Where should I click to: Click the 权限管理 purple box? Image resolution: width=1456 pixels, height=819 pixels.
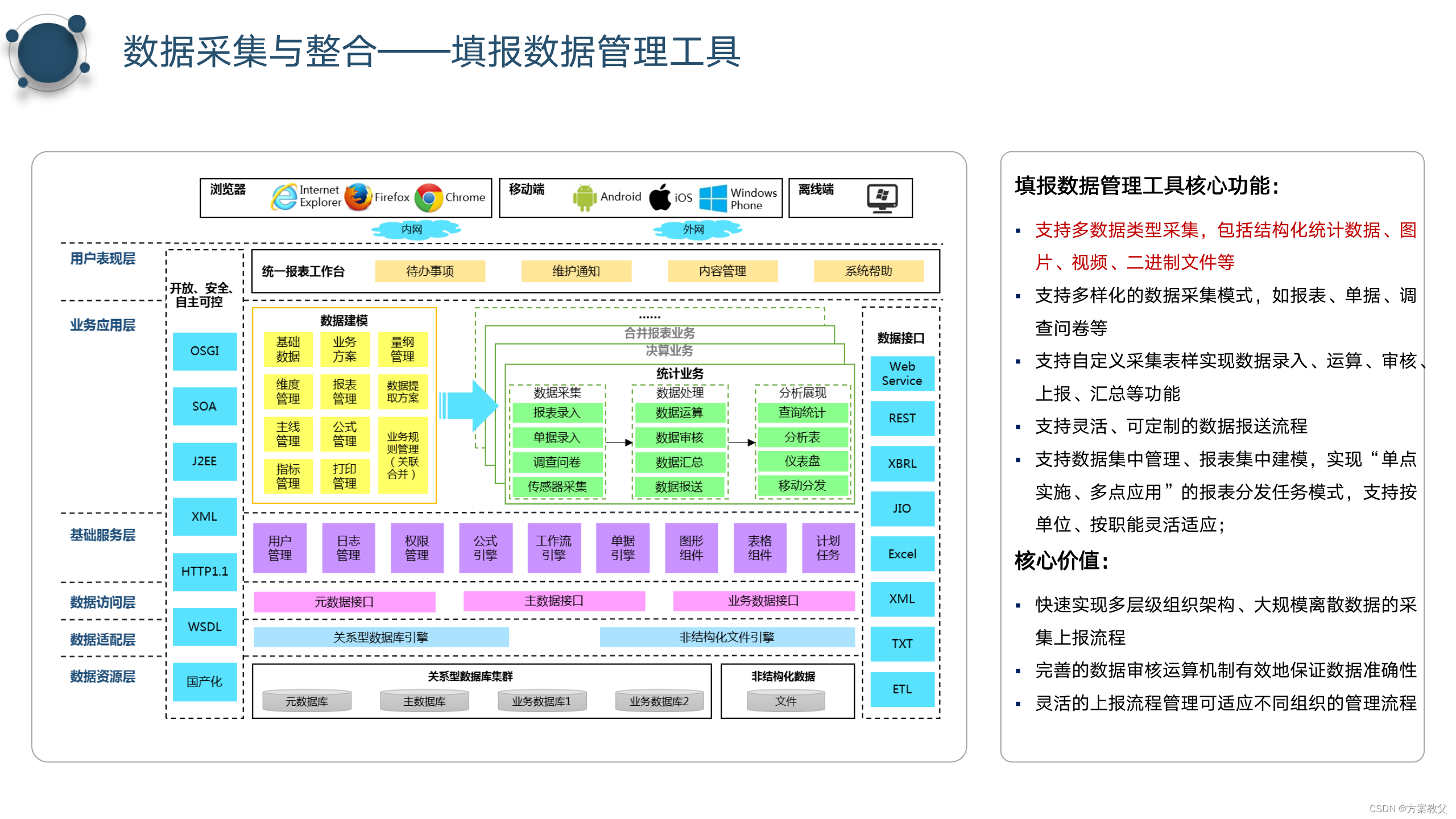[417, 548]
